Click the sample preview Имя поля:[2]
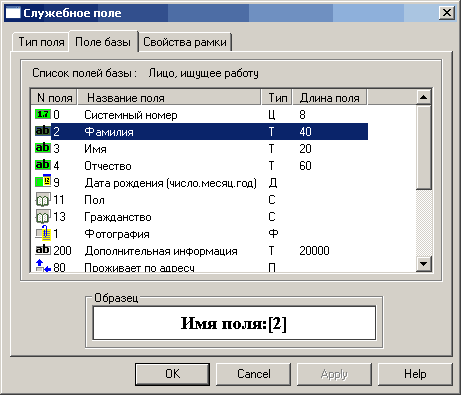 point(234,323)
